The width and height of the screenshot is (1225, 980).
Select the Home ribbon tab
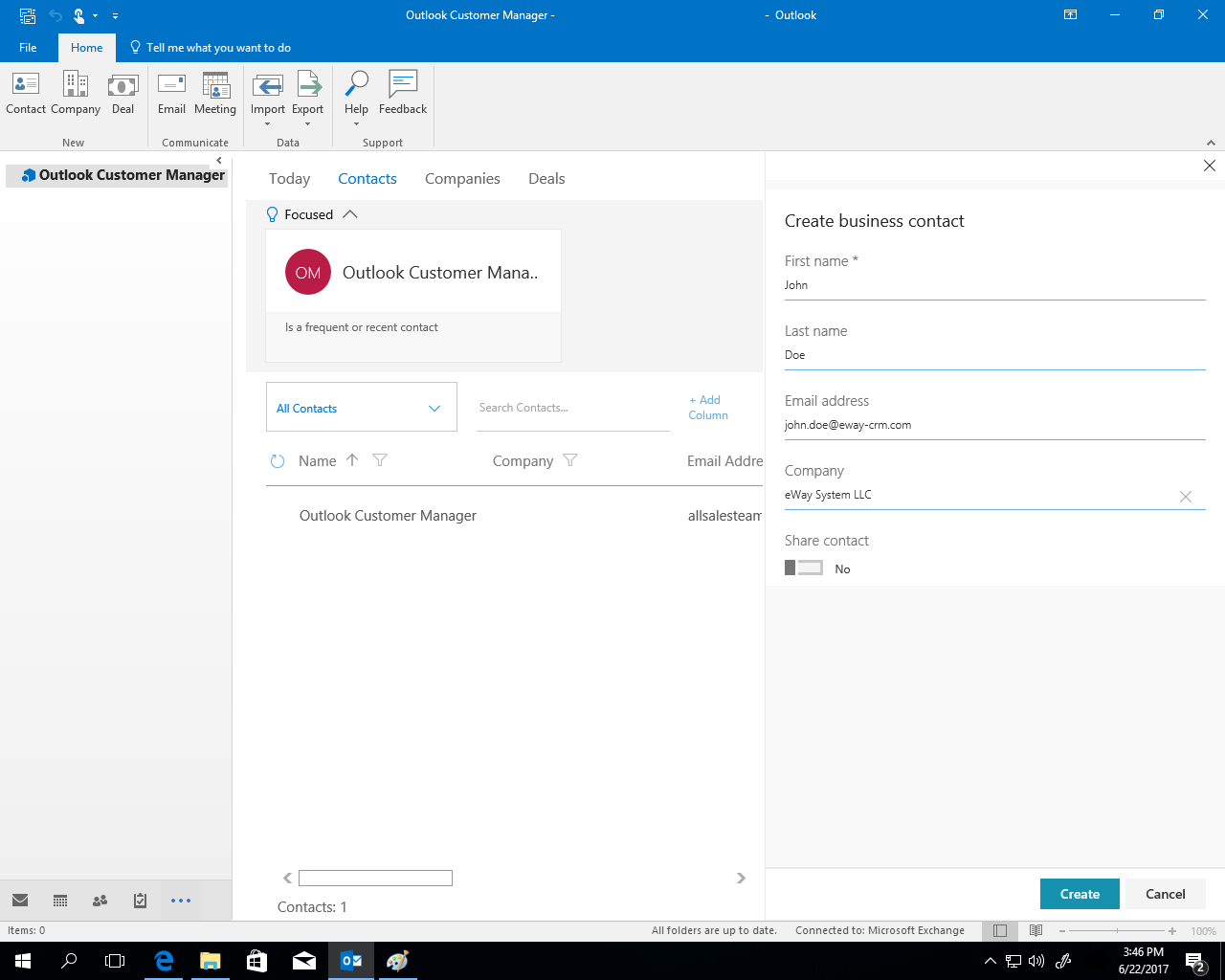(86, 48)
